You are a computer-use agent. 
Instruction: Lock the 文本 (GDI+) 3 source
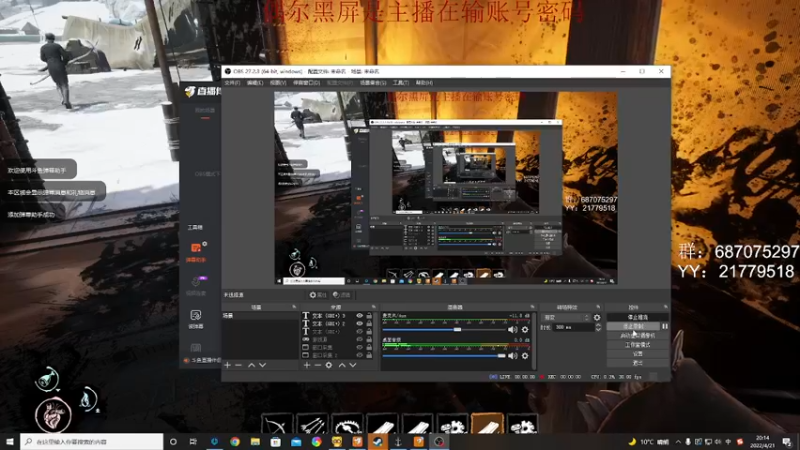click(x=369, y=316)
